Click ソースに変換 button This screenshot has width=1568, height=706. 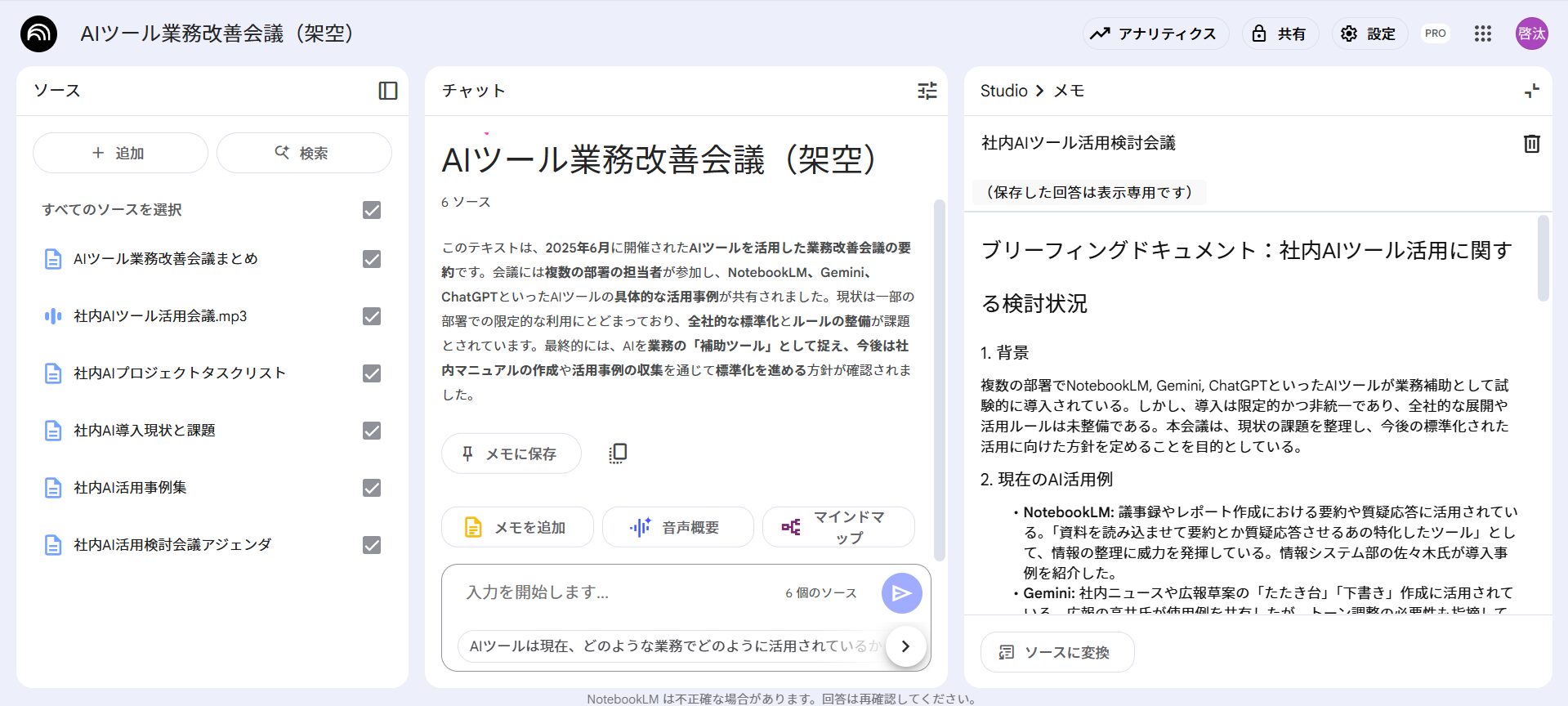tap(1057, 652)
